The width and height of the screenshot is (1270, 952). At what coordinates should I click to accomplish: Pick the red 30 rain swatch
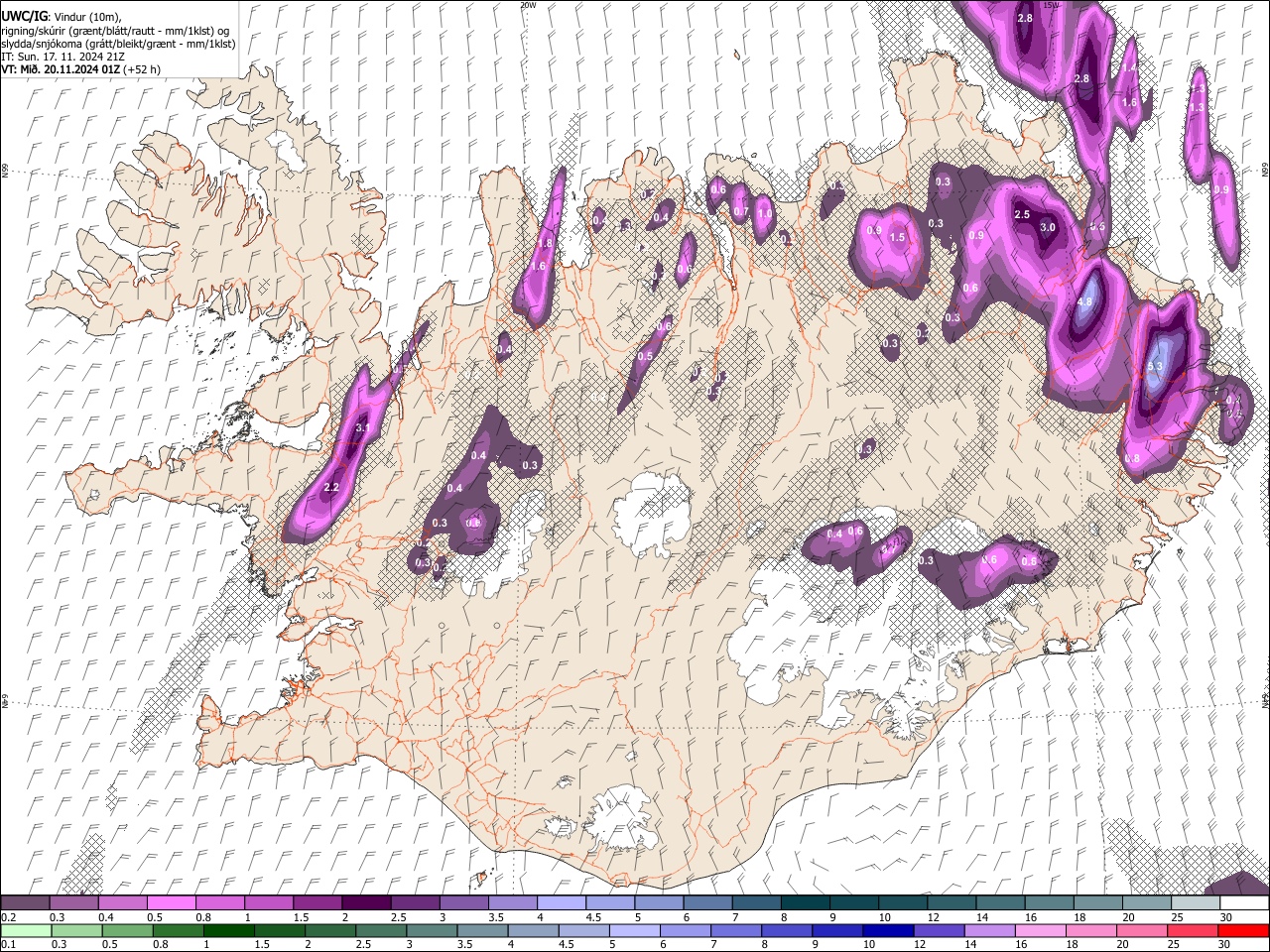pyautogui.click(x=1244, y=930)
